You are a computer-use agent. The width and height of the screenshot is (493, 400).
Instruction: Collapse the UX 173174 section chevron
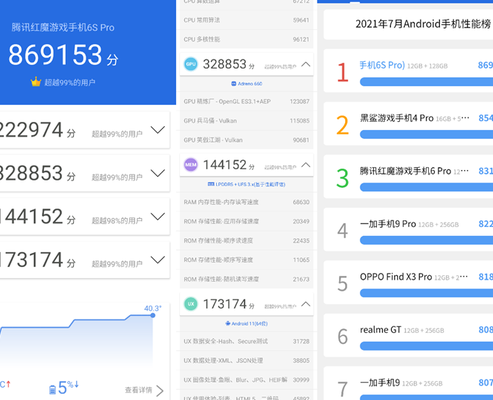[306, 304]
